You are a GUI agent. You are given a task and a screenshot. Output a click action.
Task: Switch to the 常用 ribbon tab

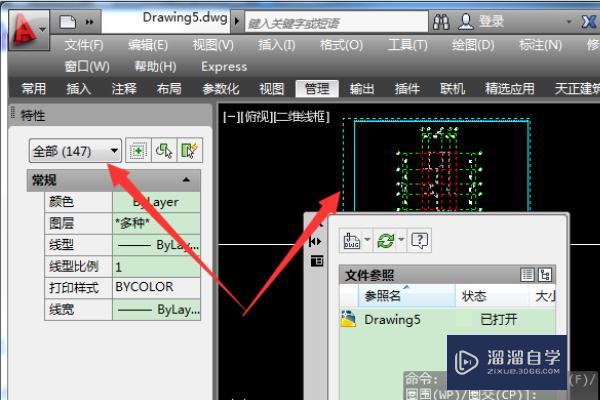click(34, 89)
